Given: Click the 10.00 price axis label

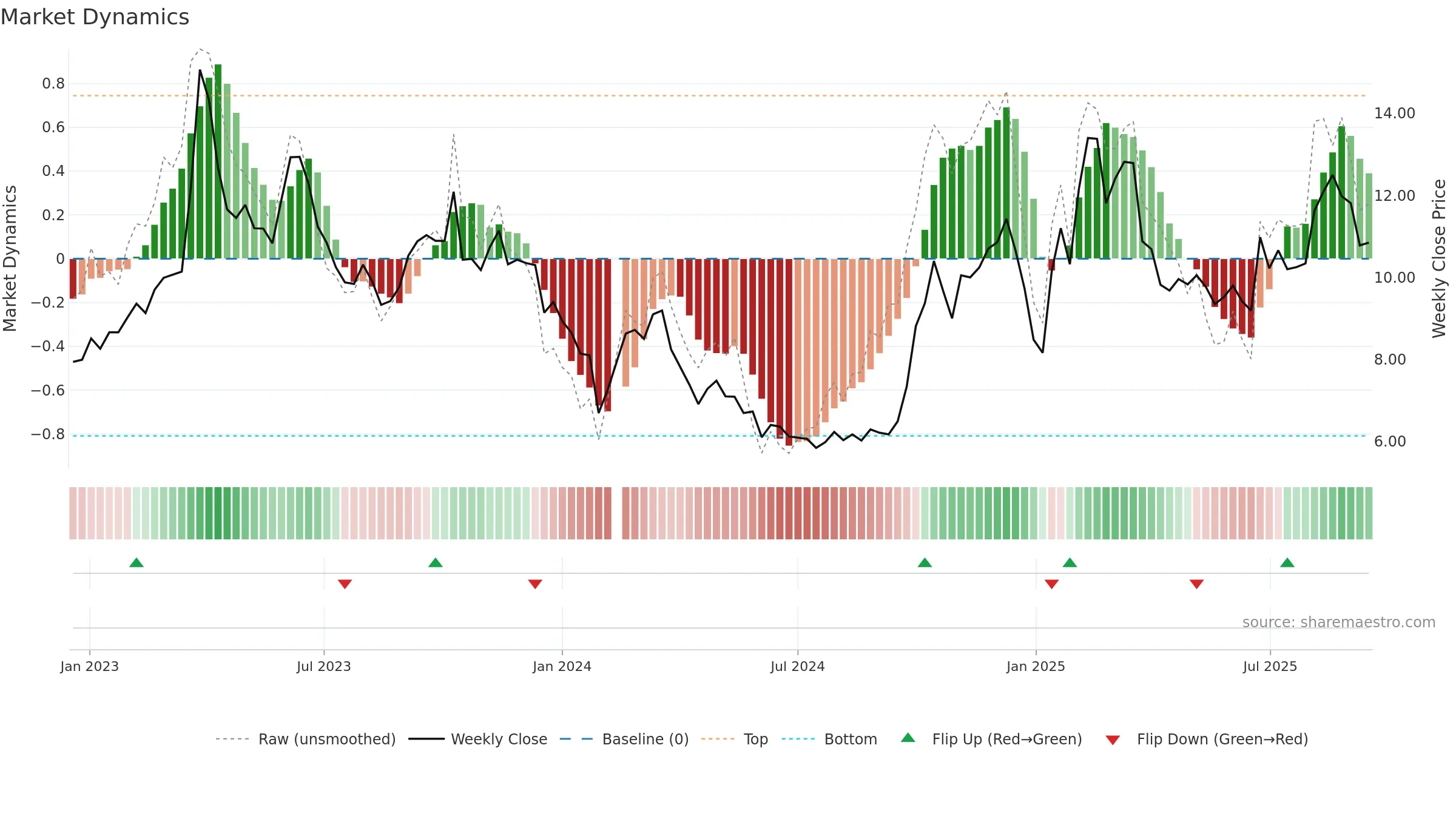Looking at the screenshot, I should pyautogui.click(x=1394, y=277).
